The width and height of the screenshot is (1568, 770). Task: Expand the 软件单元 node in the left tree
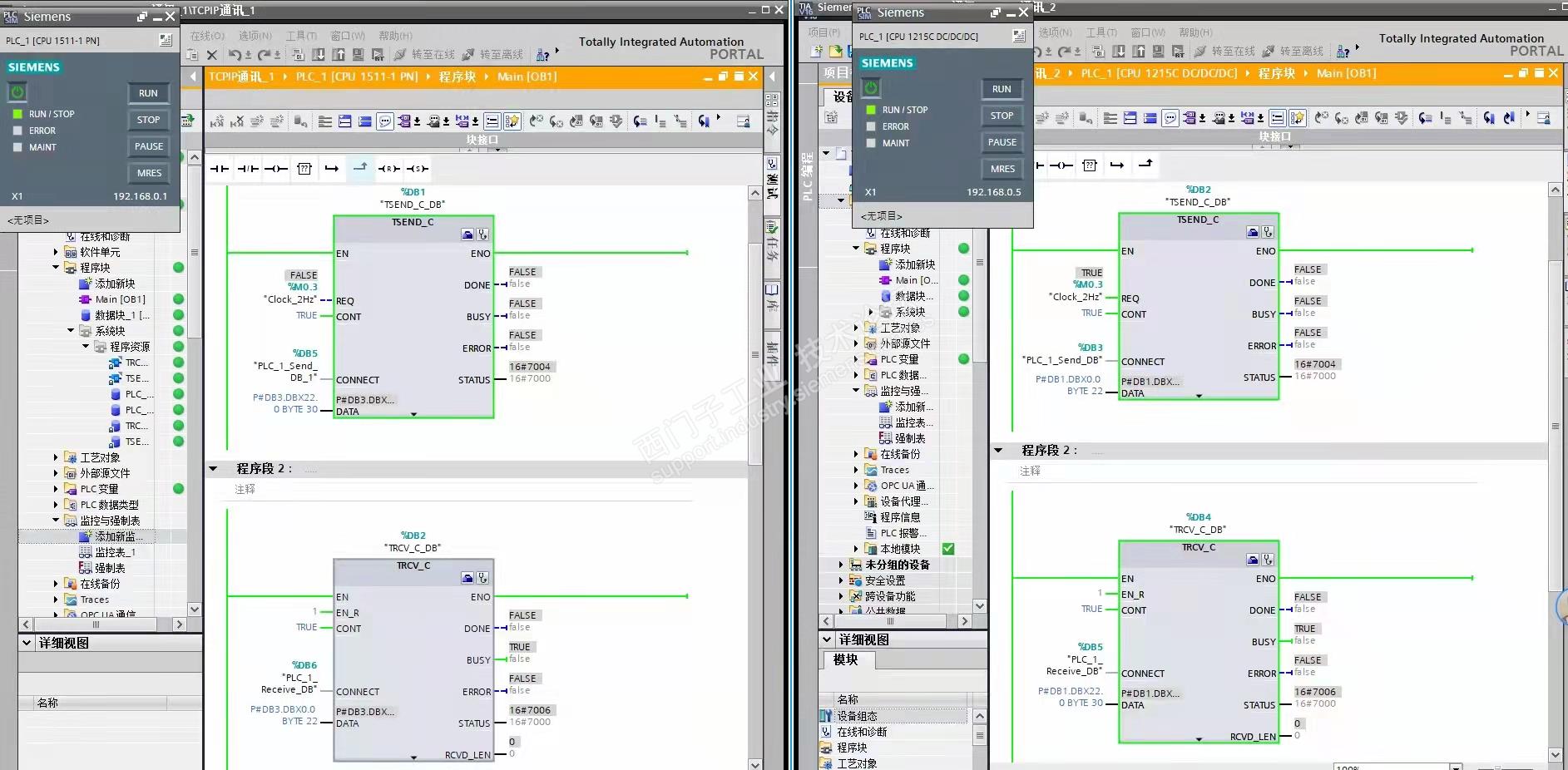(56, 252)
